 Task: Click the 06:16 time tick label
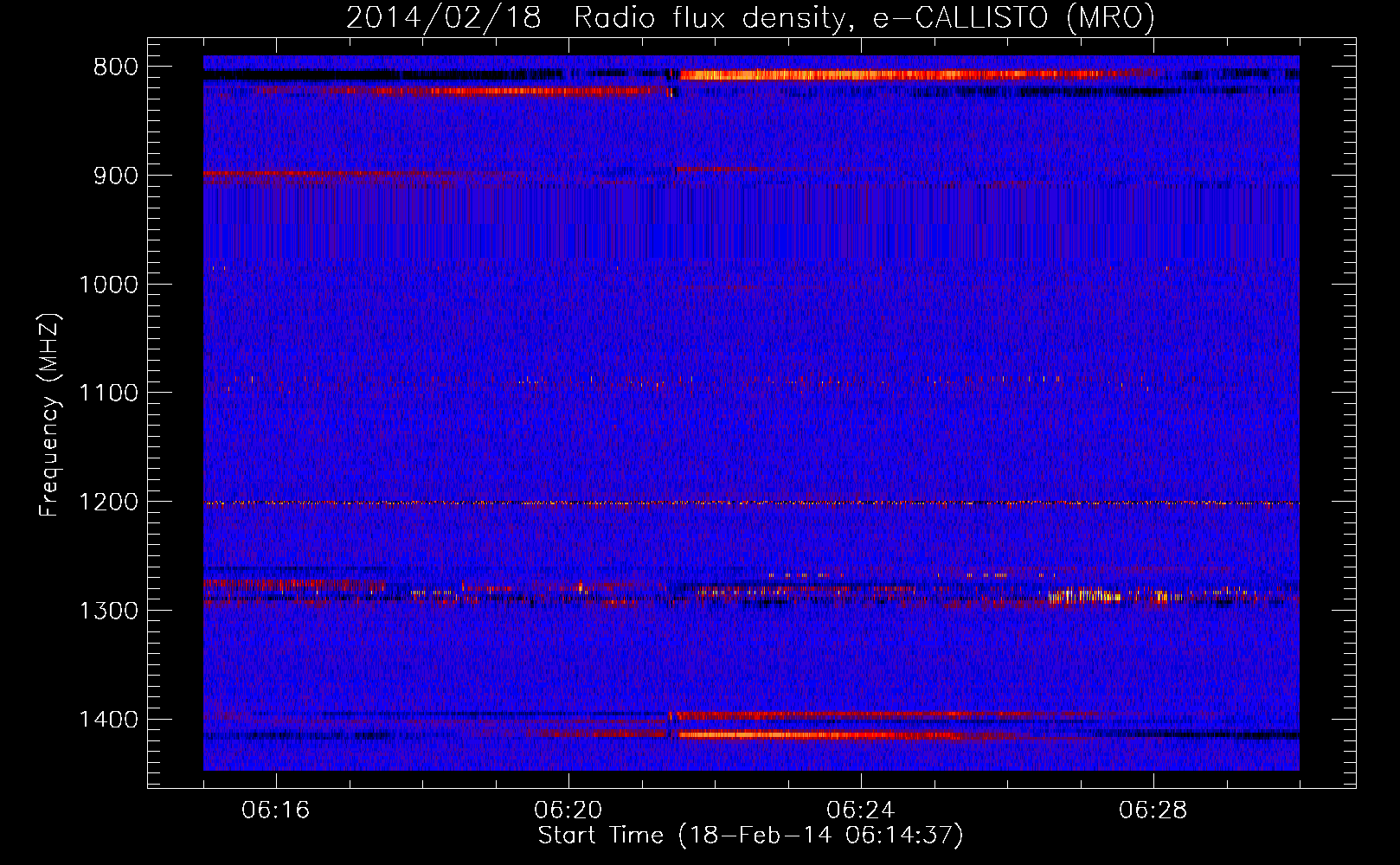click(x=276, y=811)
